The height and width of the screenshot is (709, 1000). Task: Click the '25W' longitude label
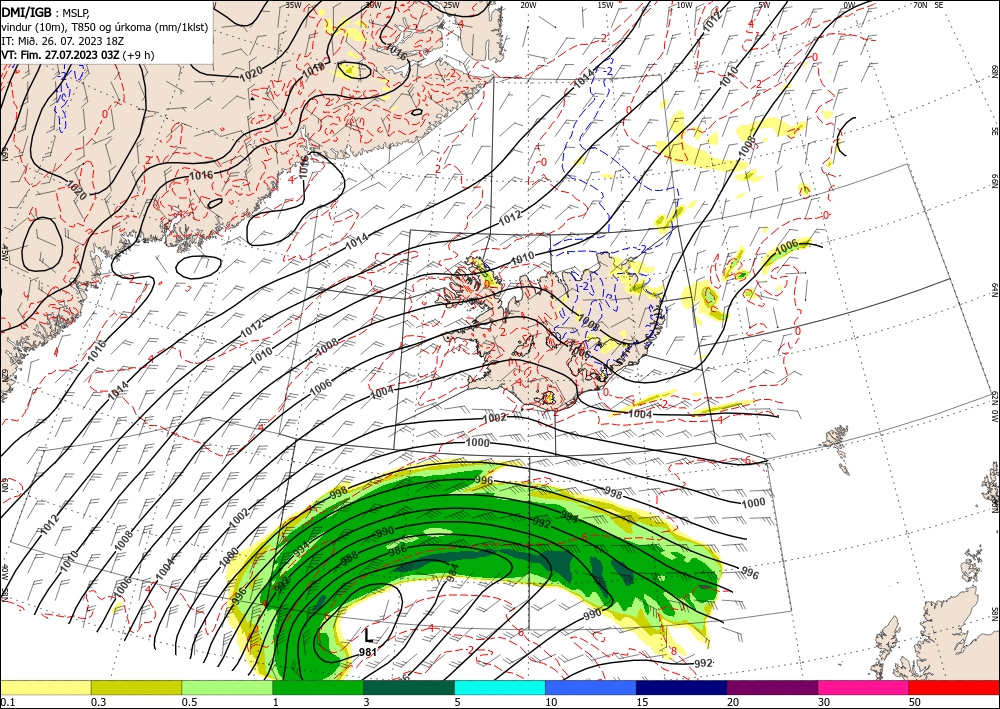[451, 5]
